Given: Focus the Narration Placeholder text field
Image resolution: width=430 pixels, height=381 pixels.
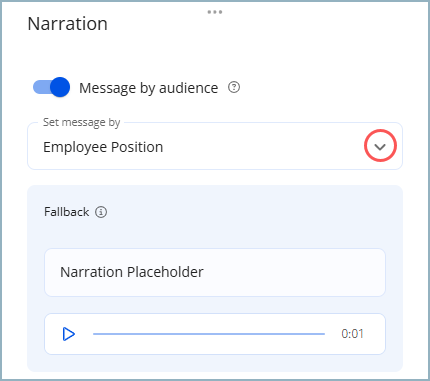Looking at the screenshot, I should pyautogui.click(x=215, y=272).
